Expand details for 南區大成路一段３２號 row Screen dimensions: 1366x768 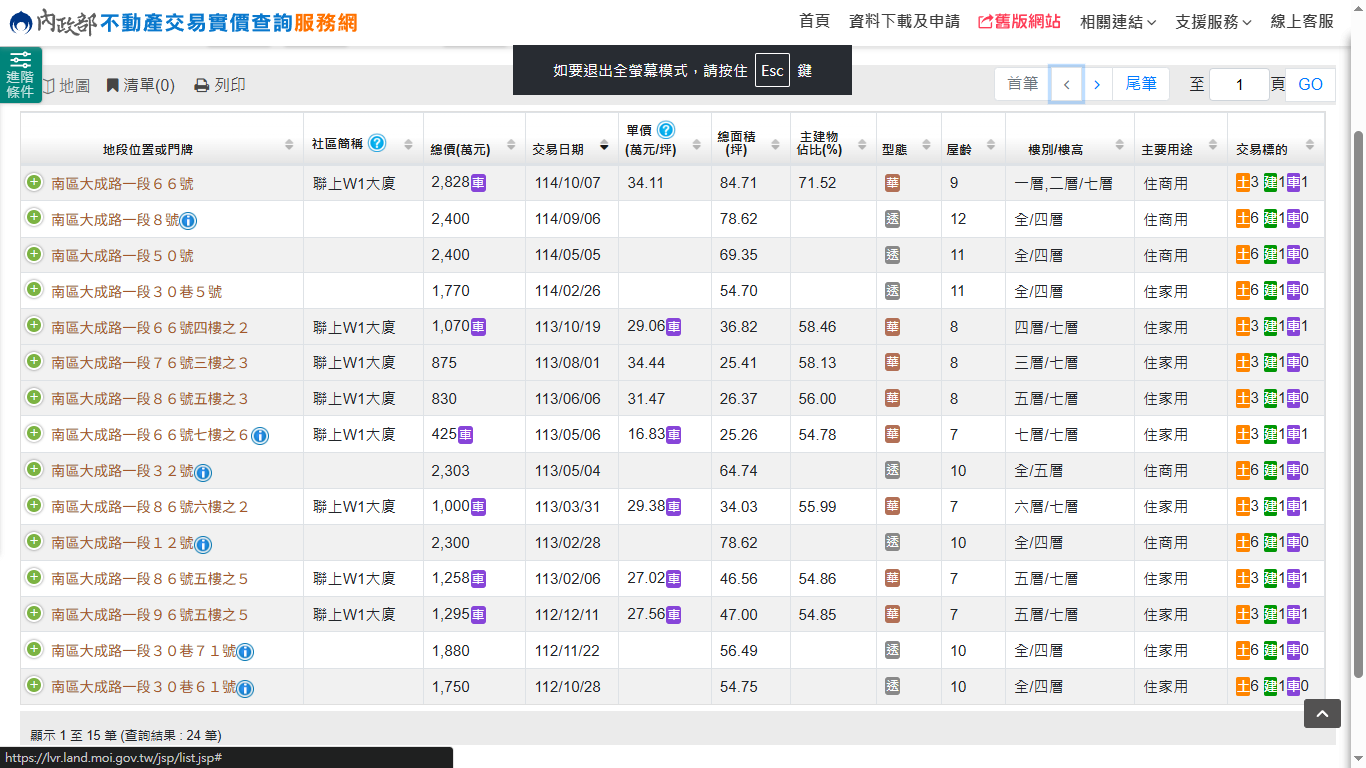pos(34,470)
